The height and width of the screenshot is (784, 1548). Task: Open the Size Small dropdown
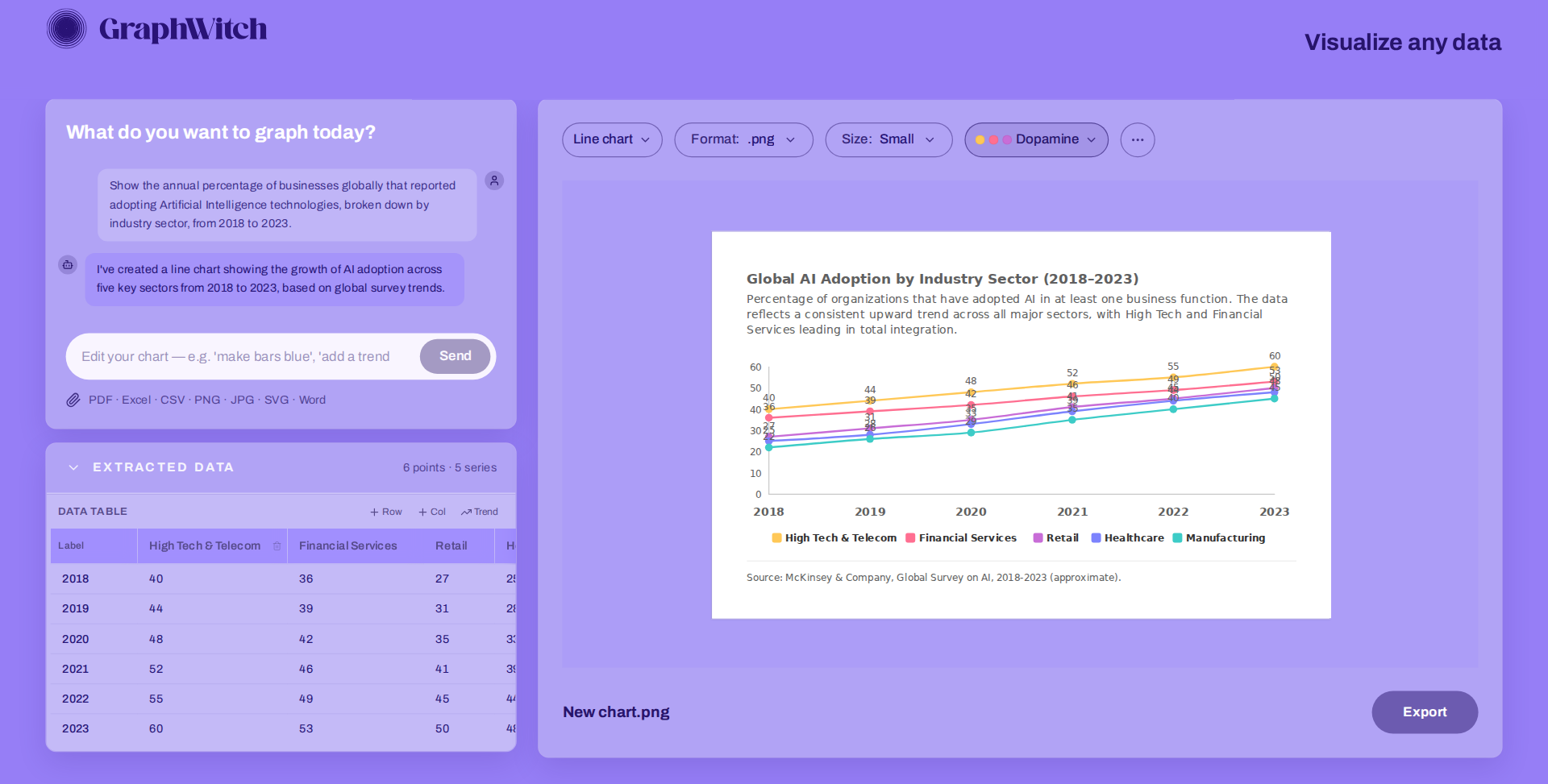click(x=888, y=139)
